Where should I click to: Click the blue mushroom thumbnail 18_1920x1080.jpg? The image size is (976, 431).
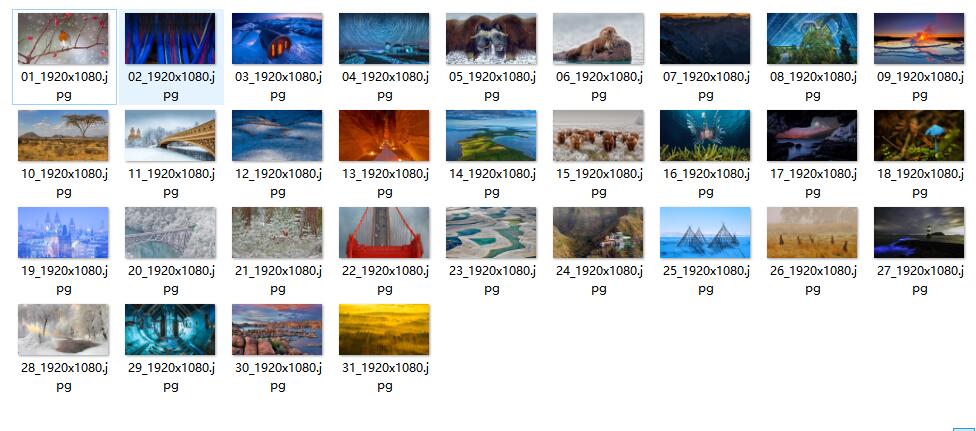(x=919, y=136)
